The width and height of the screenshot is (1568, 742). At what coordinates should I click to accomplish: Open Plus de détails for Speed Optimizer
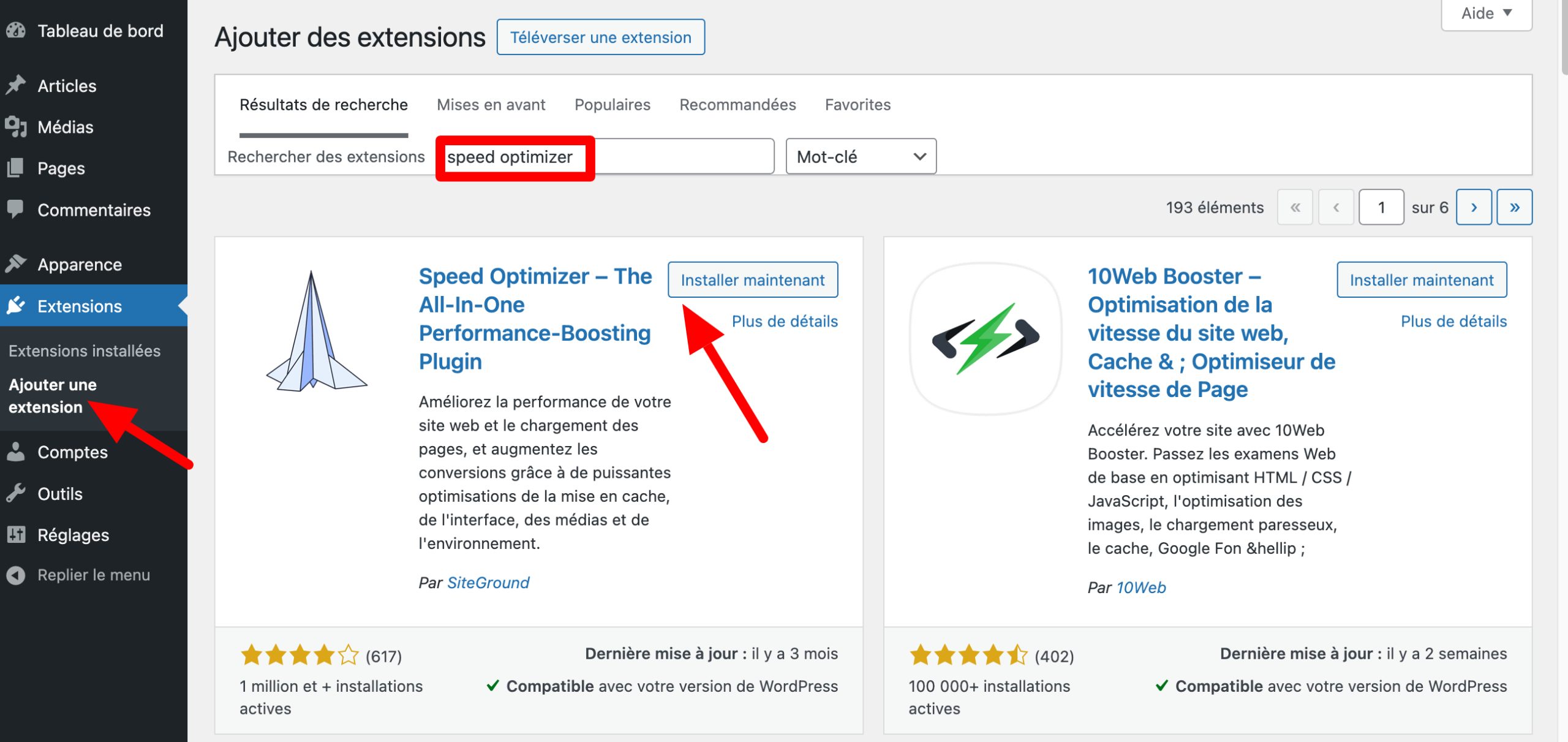pos(785,321)
